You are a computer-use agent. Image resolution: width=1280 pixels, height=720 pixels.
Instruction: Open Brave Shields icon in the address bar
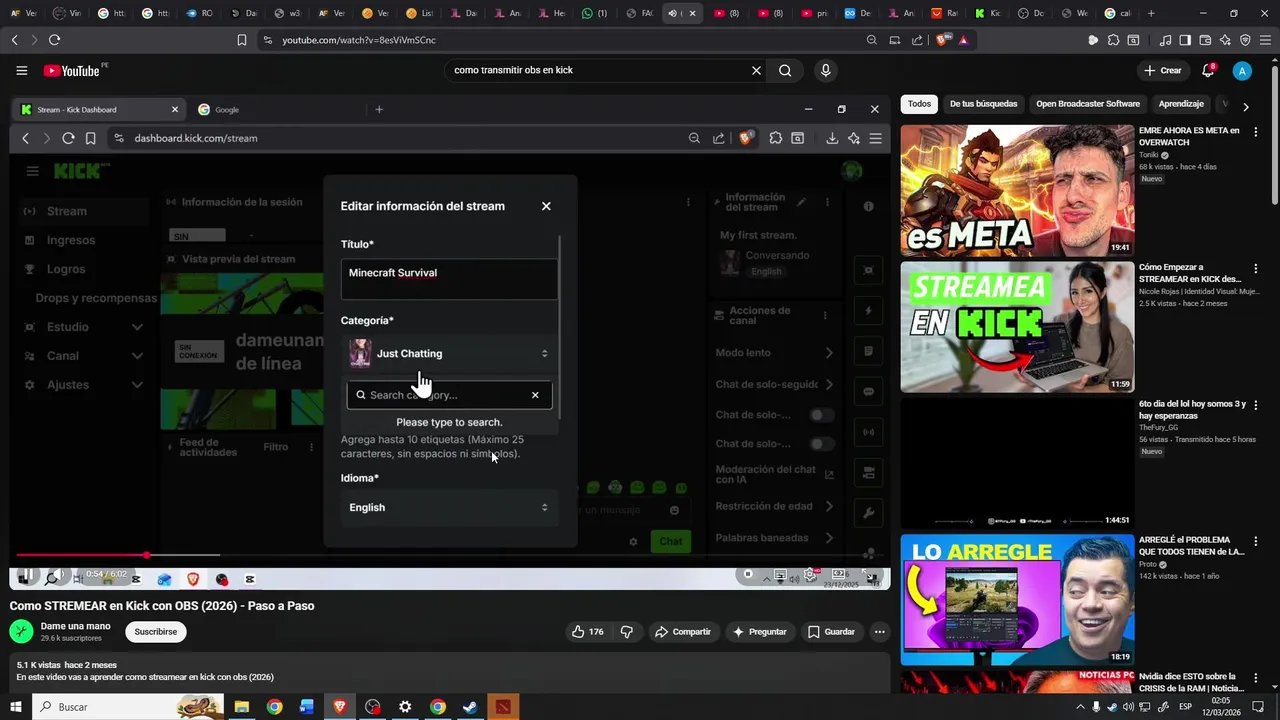click(x=943, y=40)
